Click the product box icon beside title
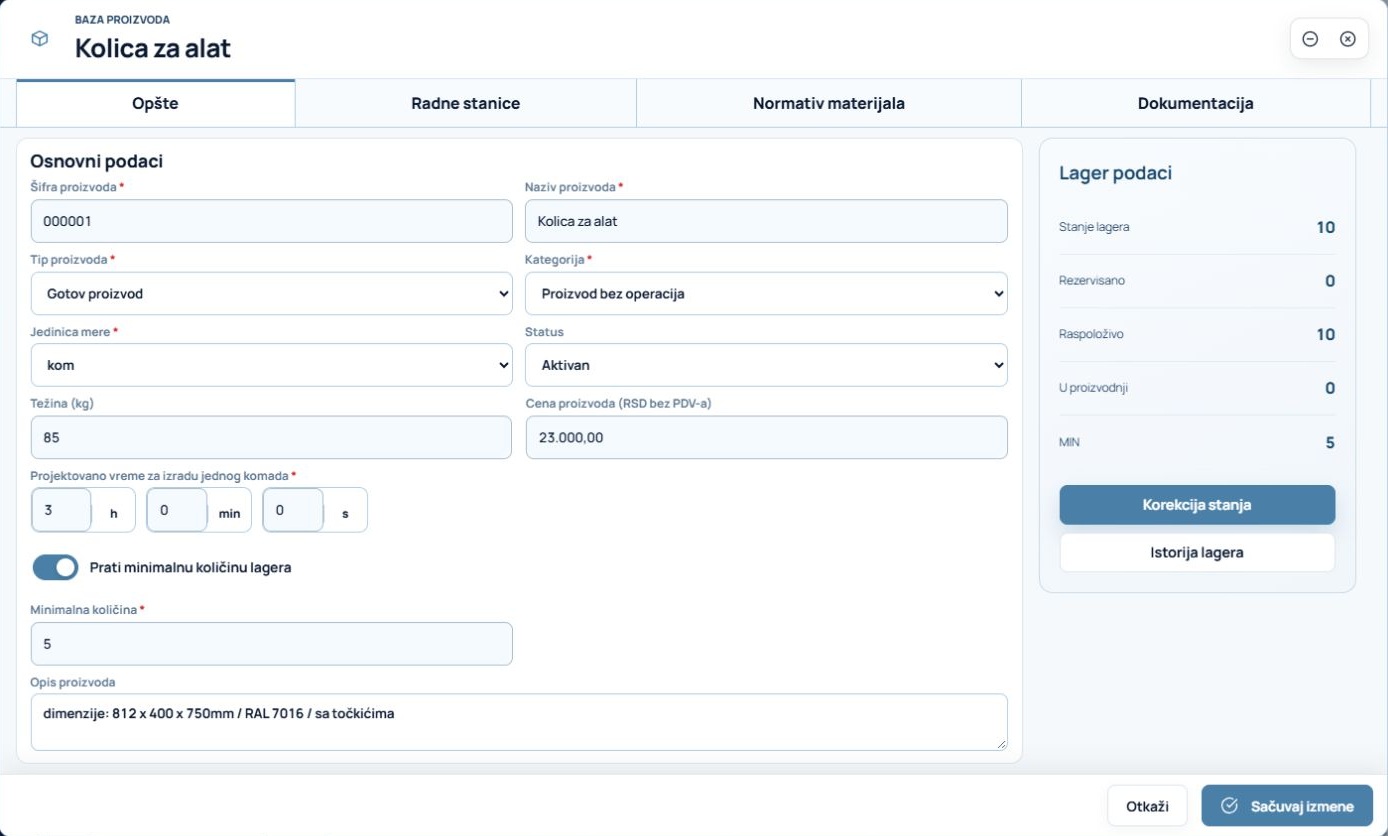 pos(39,39)
